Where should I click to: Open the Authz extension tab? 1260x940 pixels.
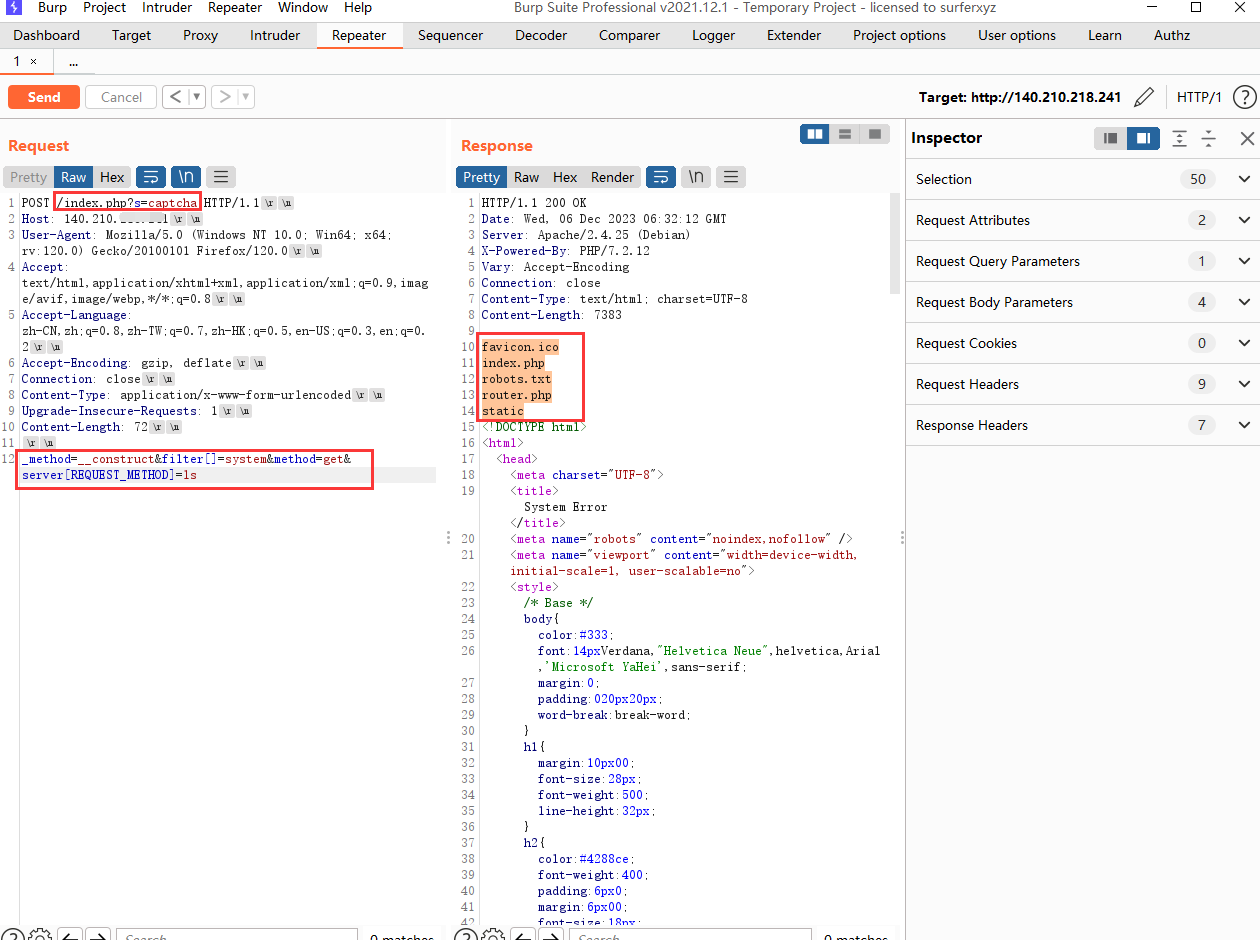point(1171,35)
